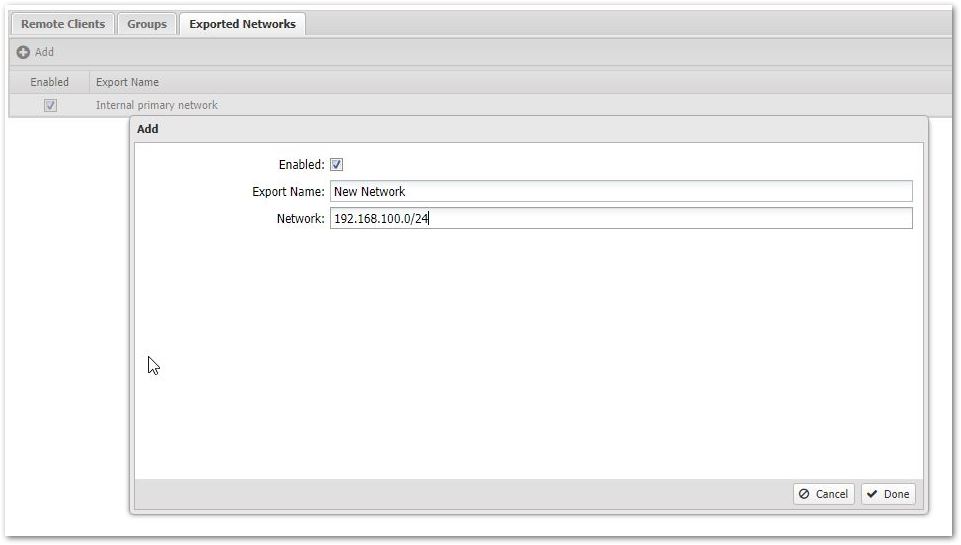Click the circle-slash icon on Cancel
Screen dimensions: 961x545
point(804,494)
